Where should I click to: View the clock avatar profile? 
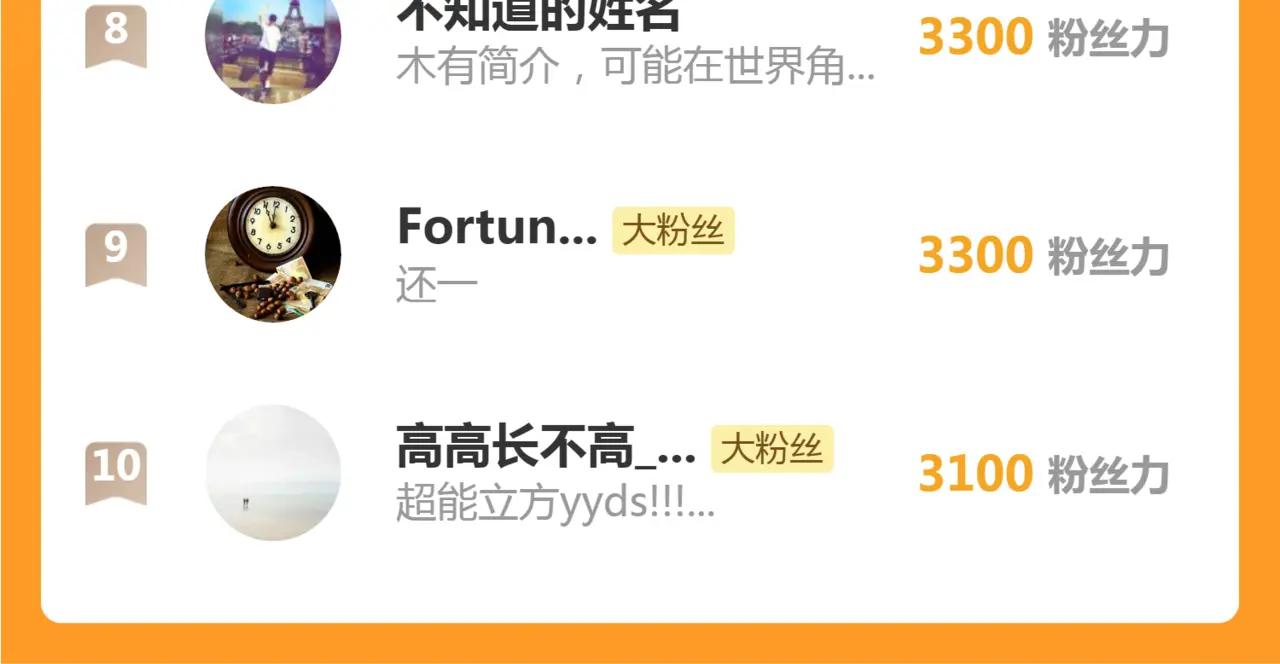(x=273, y=254)
